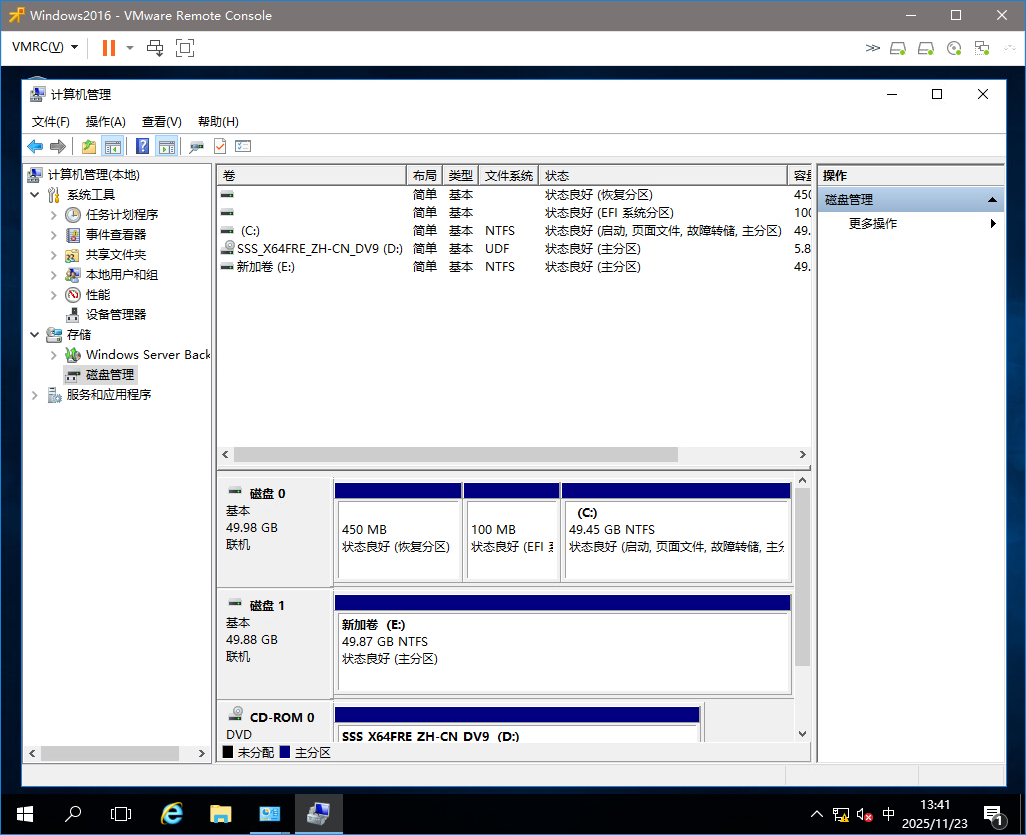The width and height of the screenshot is (1026, 835).
Task: Toggle the Show/Hide console tree icon
Action: click(113, 147)
